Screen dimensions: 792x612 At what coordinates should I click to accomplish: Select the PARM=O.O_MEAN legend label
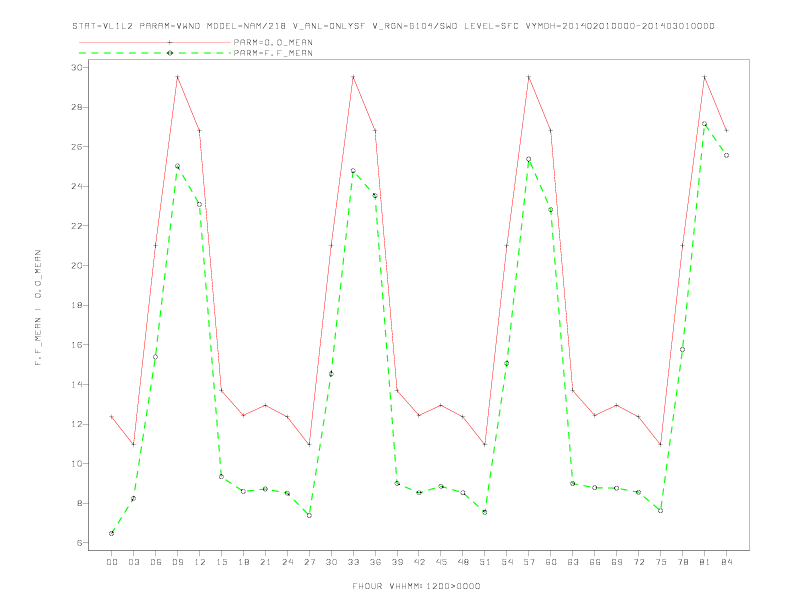pyautogui.click(x=273, y=42)
